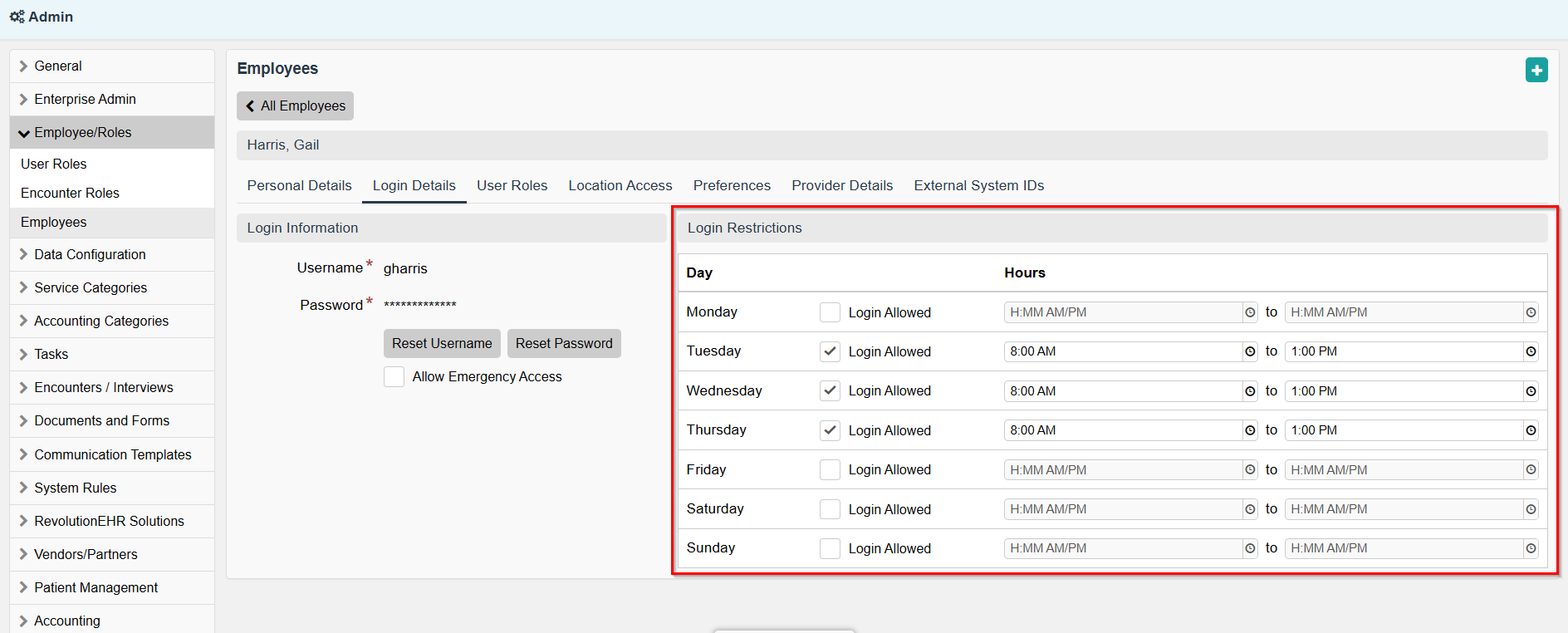Open time picker for Monday start hour
Image resolution: width=1568 pixels, height=633 pixels.
click(x=1249, y=312)
